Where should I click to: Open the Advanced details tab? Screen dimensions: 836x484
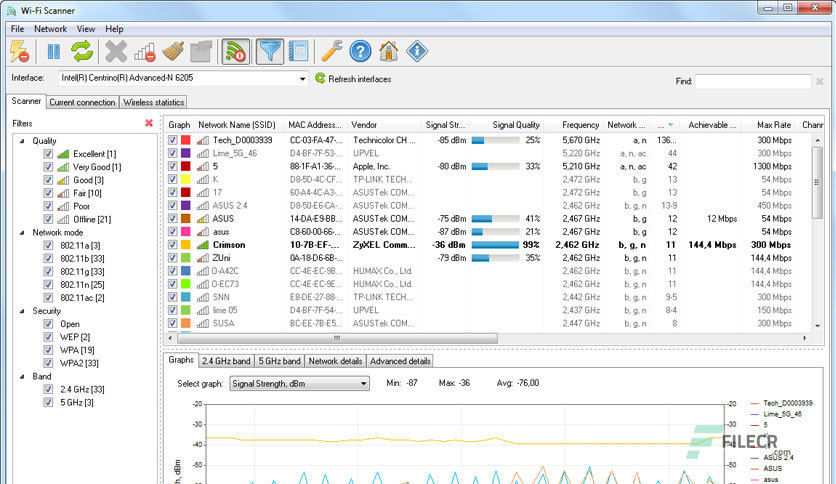point(400,361)
